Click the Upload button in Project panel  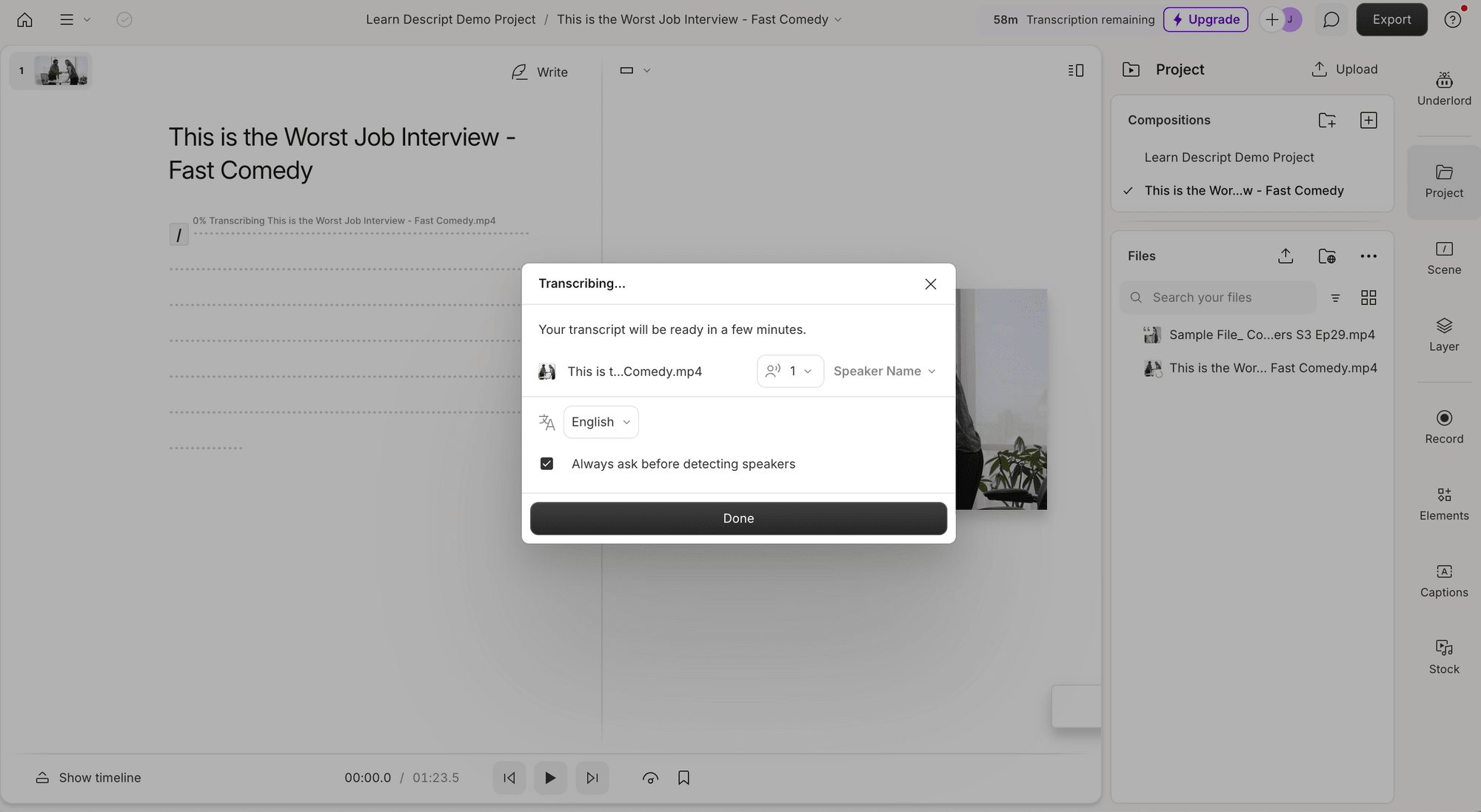click(x=1345, y=69)
